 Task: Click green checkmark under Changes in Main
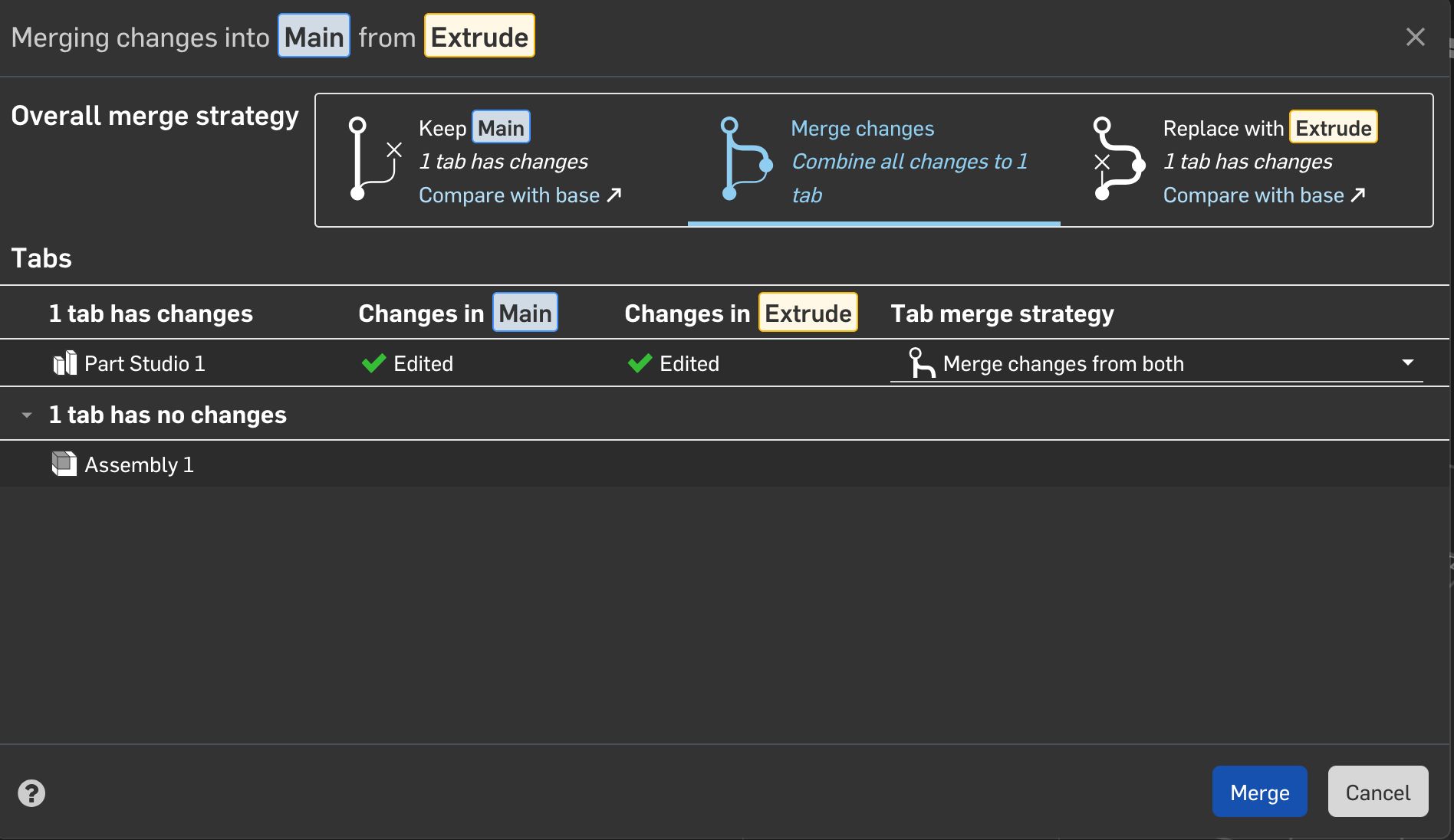pos(373,363)
